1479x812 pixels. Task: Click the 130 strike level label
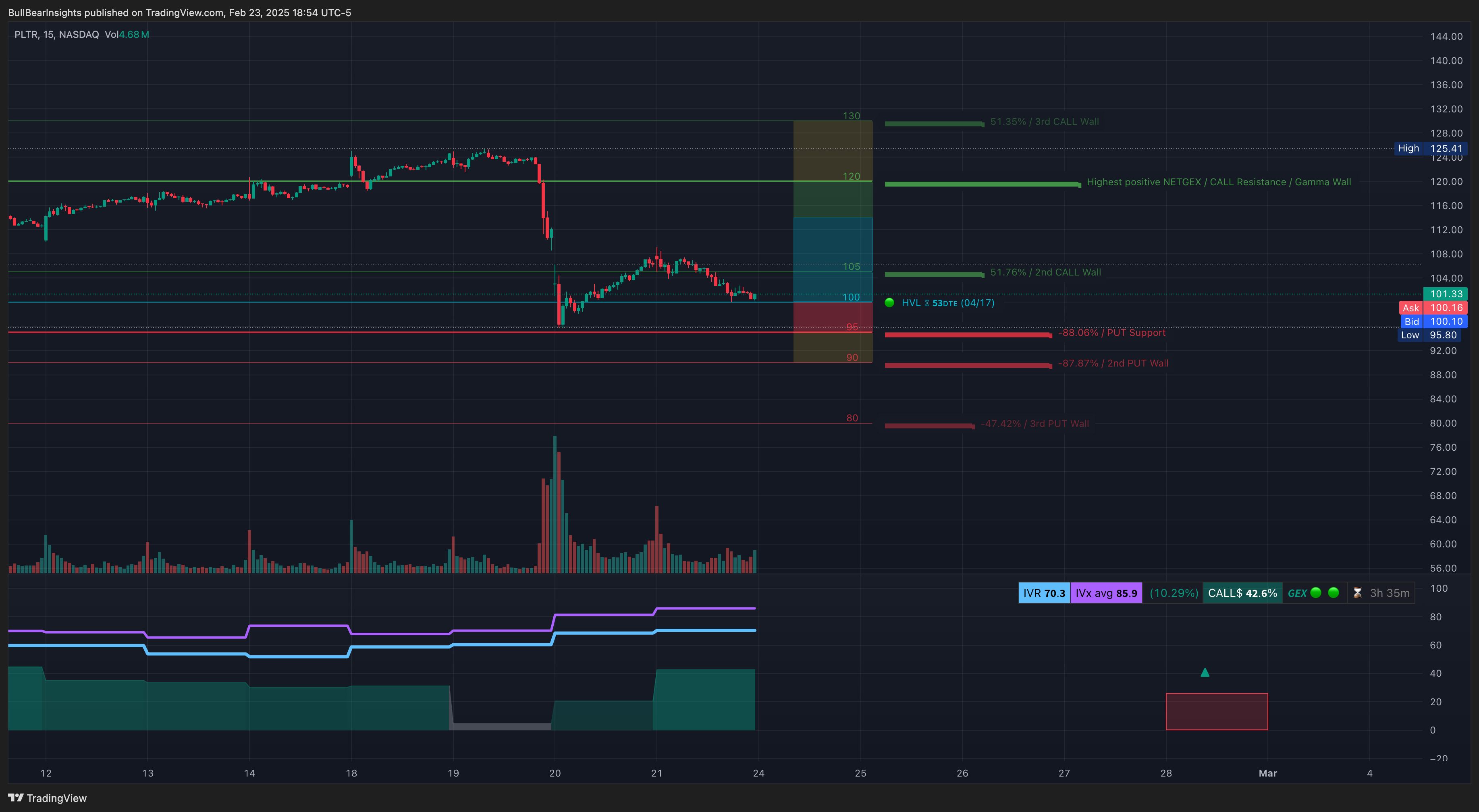pyautogui.click(x=852, y=116)
